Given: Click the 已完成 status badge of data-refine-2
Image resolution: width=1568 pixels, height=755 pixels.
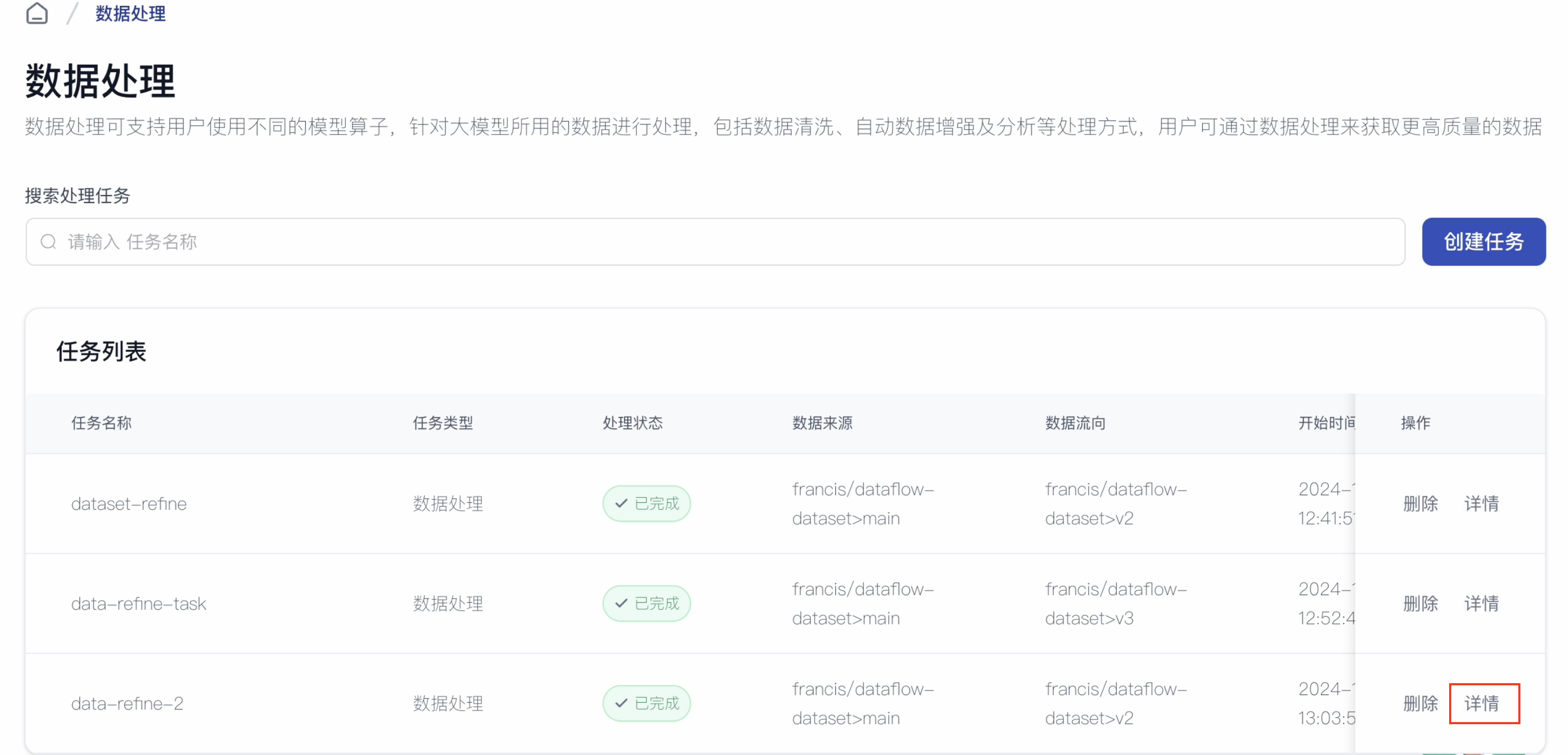Looking at the screenshot, I should point(646,703).
